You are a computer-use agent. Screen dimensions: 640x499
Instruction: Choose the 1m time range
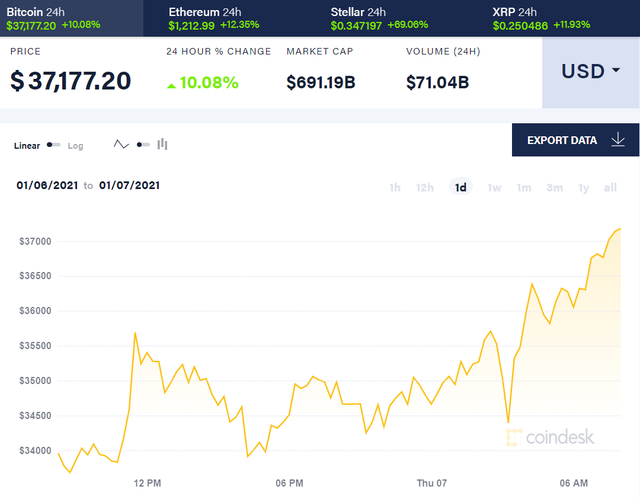click(524, 188)
